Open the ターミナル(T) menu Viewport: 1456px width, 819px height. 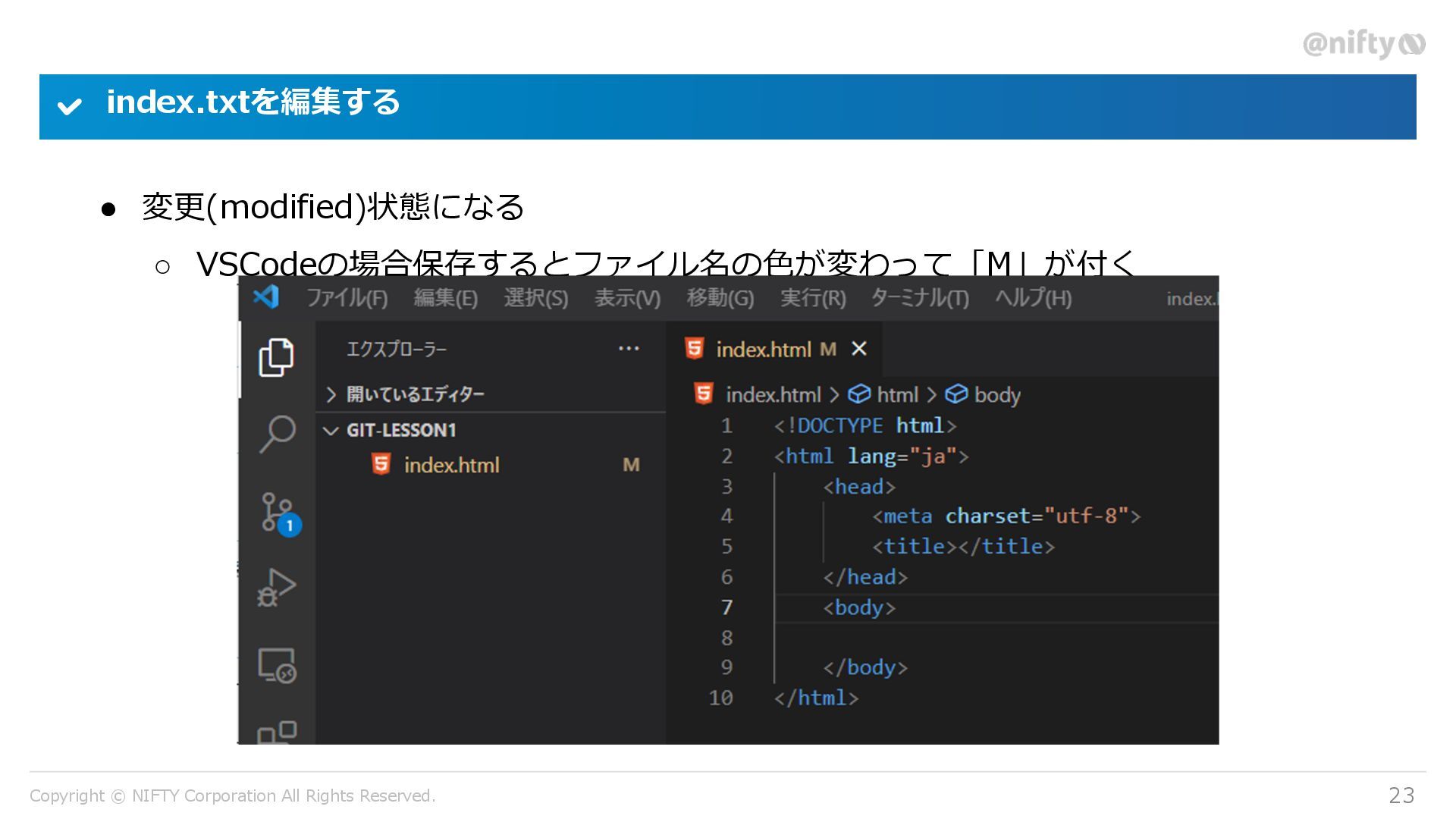(919, 298)
